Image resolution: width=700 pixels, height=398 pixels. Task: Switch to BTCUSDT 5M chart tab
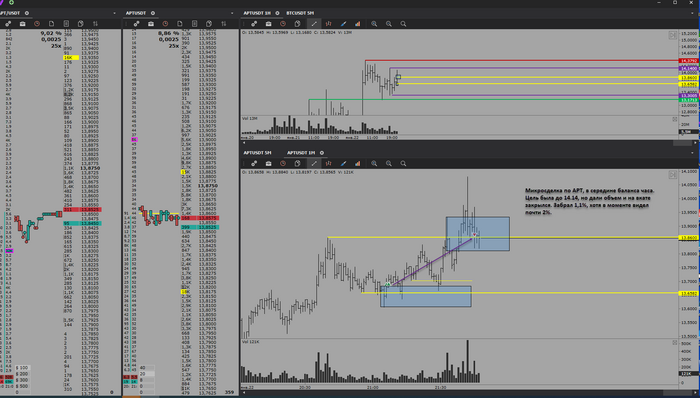click(300, 13)
